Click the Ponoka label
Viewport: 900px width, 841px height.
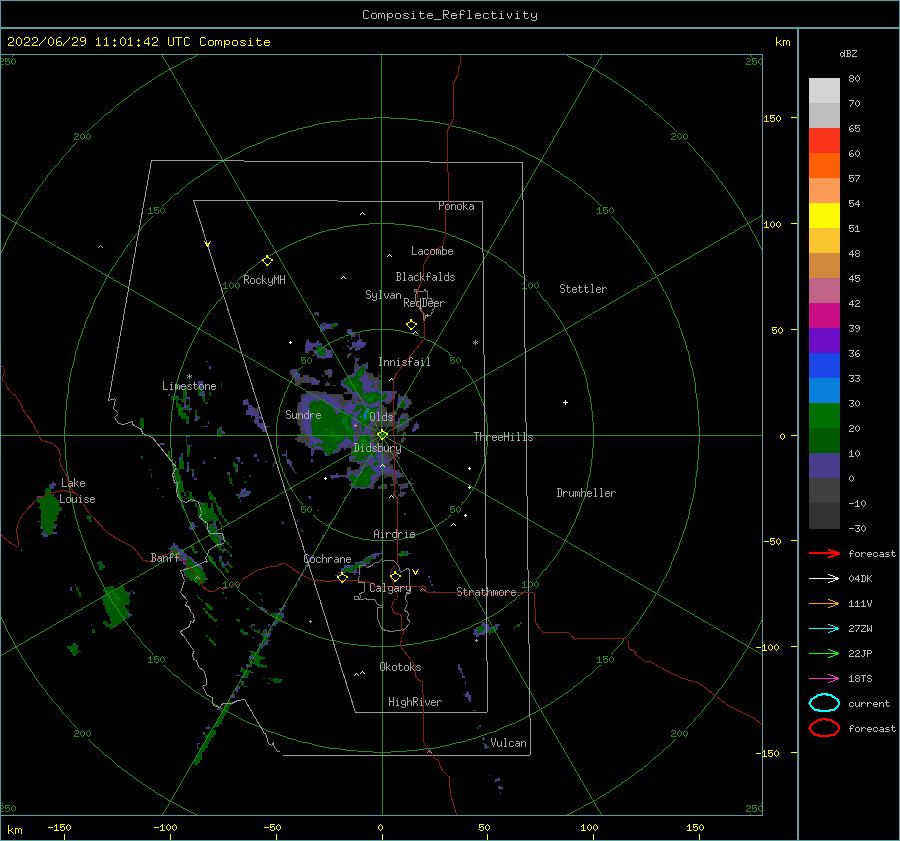(456, 206)
